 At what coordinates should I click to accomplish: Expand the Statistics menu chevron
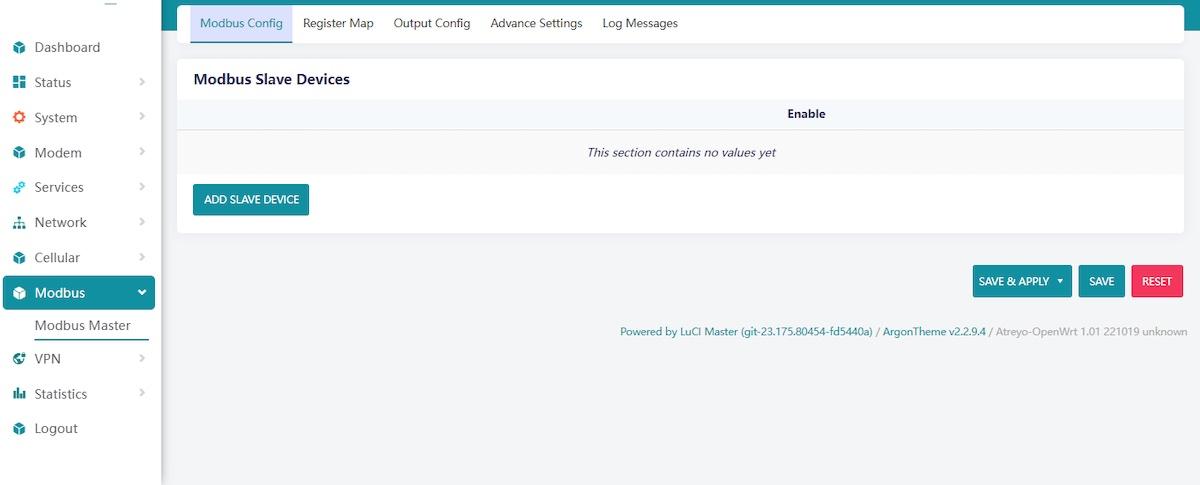point(142,393)
